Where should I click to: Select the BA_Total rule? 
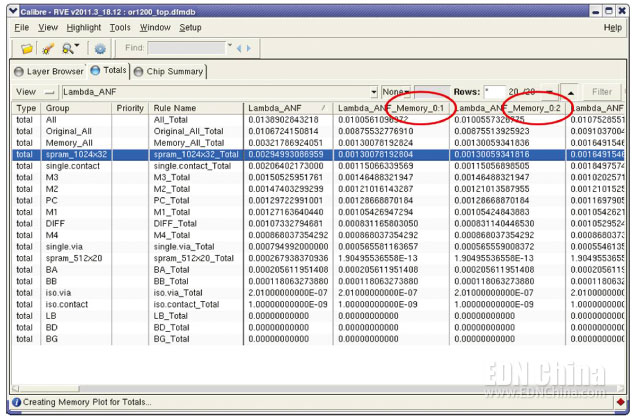pos(171,270)
